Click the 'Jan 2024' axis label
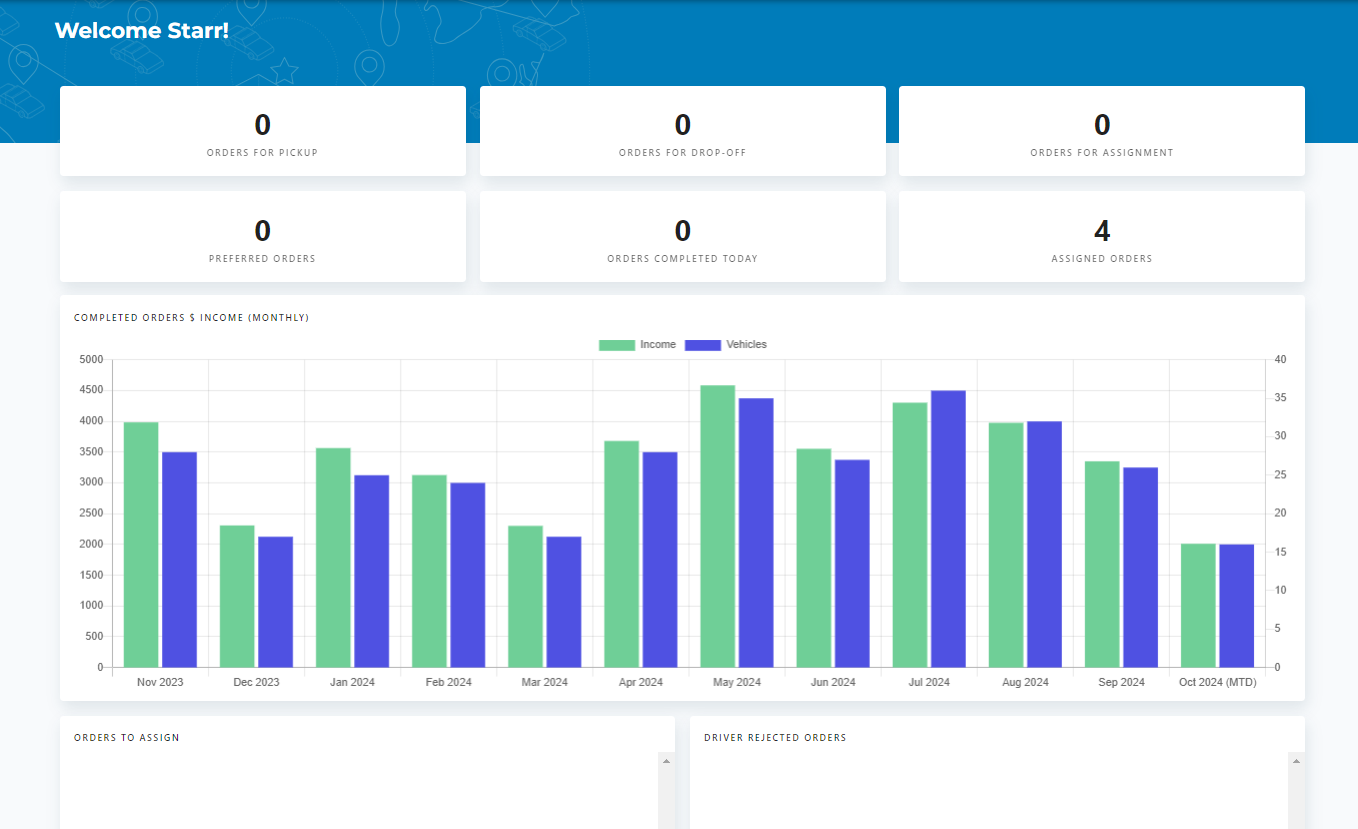The image size is (1358, 829). (x=352, y=682)
